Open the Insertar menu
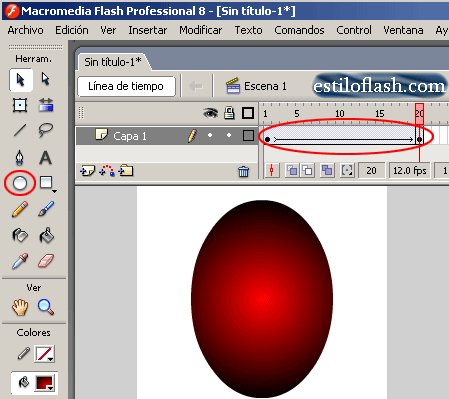Viewport: 449px width, 399px height. click(148, 30)
